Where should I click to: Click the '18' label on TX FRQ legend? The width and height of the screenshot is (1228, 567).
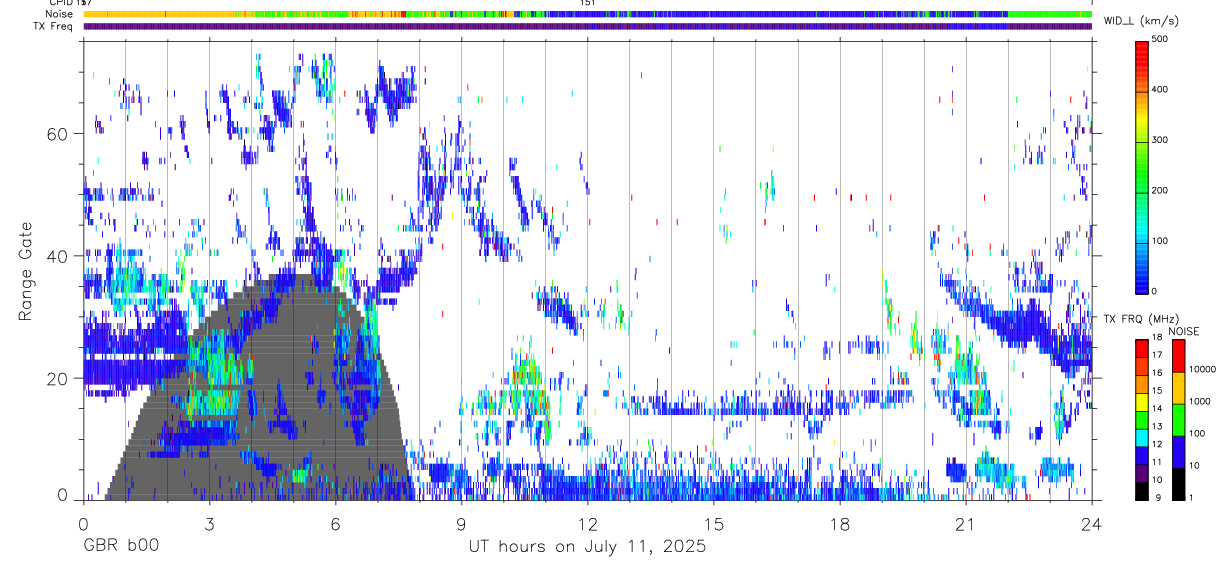pos(1157,340)
